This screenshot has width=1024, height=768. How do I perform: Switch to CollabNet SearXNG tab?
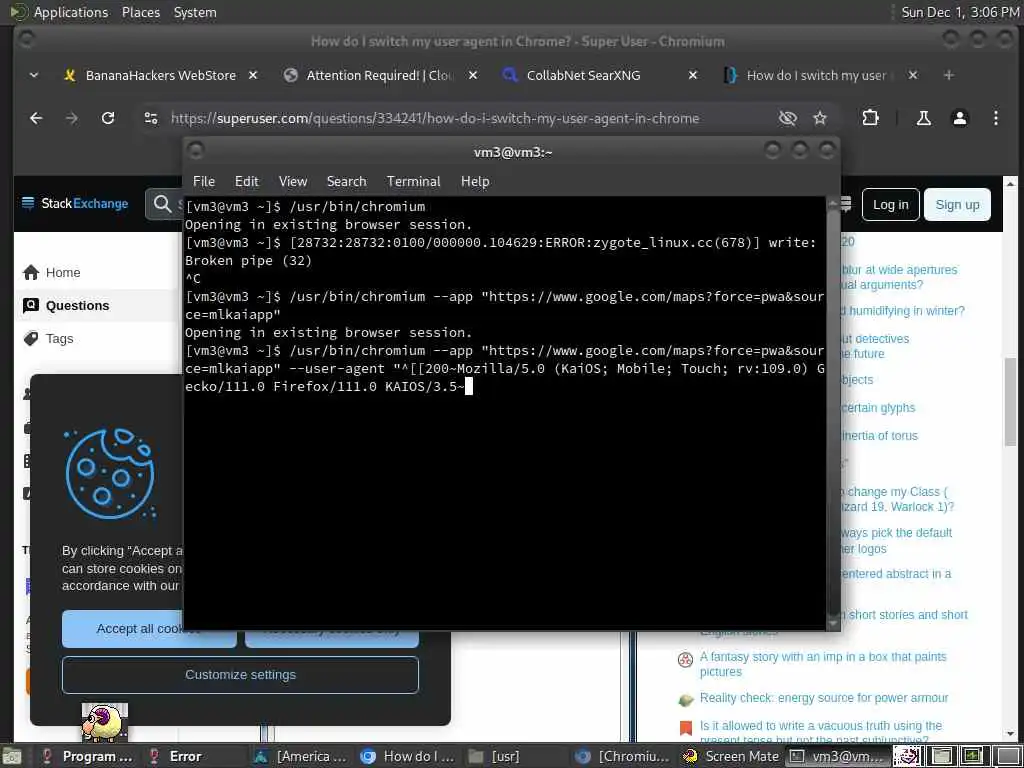(584, 76)
